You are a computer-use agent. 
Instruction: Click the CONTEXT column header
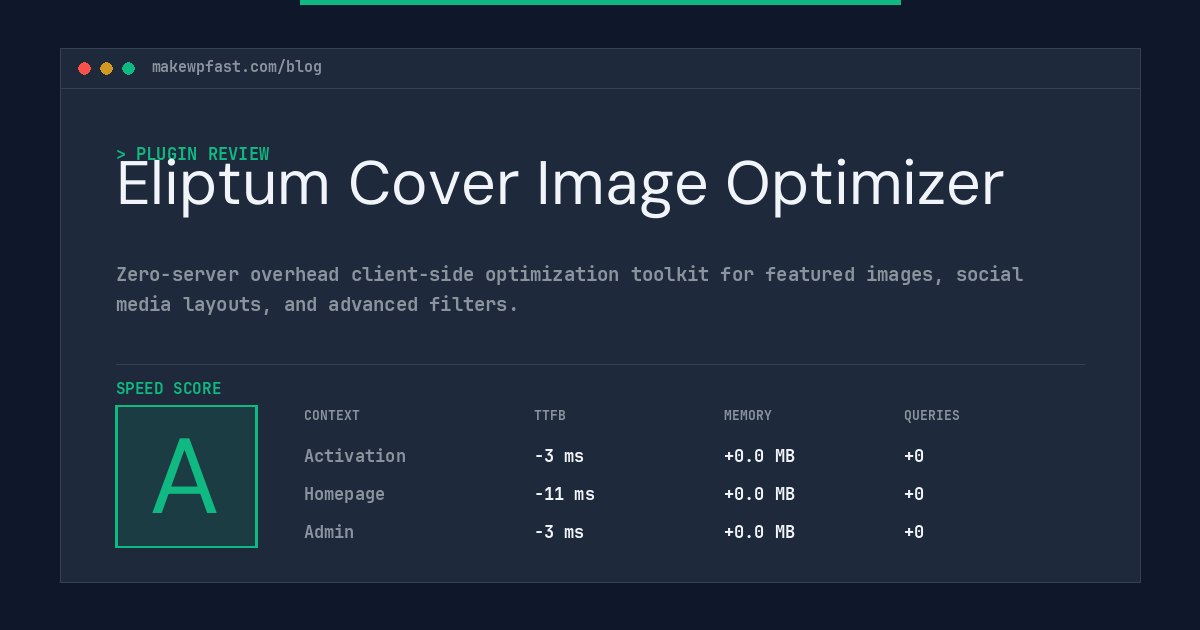[x=332, y=415]
